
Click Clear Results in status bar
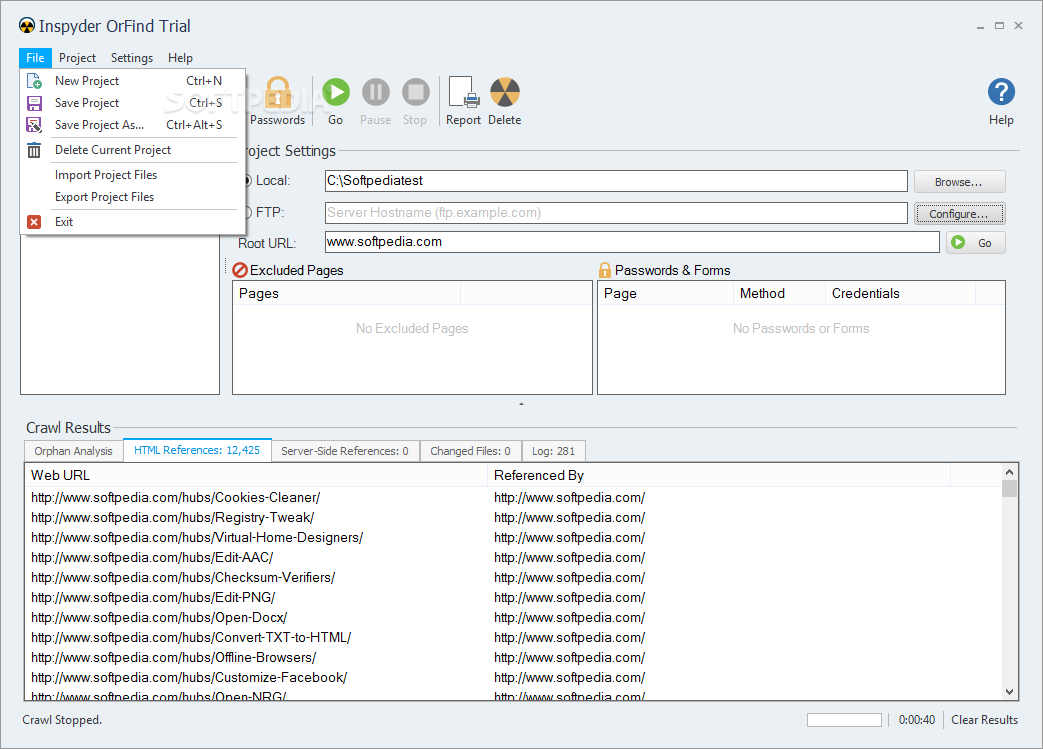(984, 720)
